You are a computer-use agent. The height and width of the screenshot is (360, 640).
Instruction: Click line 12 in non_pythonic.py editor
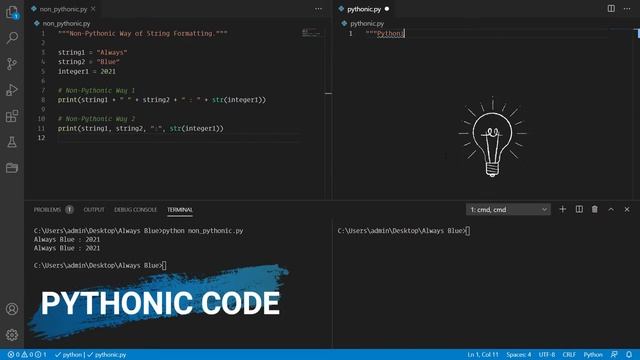point(180,138)
